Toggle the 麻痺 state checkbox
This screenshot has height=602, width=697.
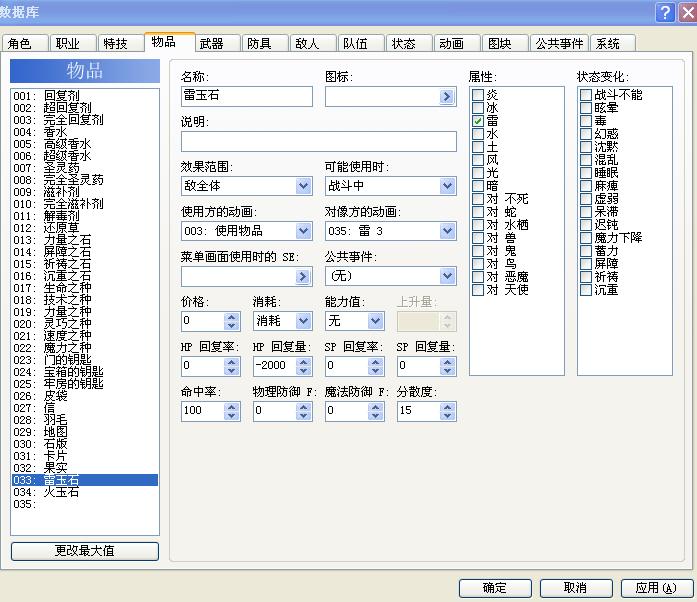click(x=586, y=186)
